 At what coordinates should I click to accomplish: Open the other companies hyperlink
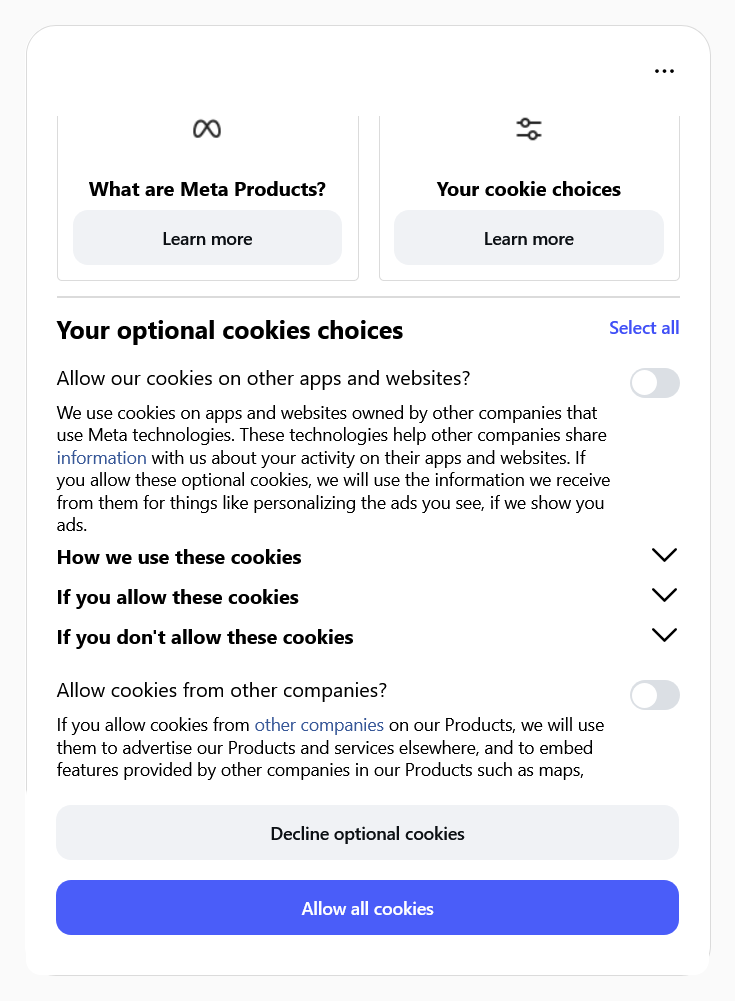click(x=319, y=725)
